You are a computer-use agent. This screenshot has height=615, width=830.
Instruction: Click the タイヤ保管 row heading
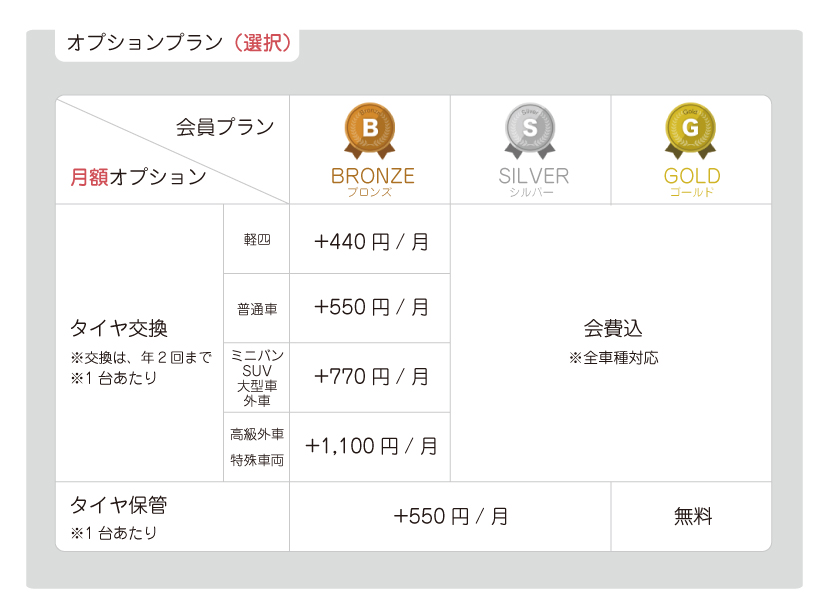click(119, 505)
